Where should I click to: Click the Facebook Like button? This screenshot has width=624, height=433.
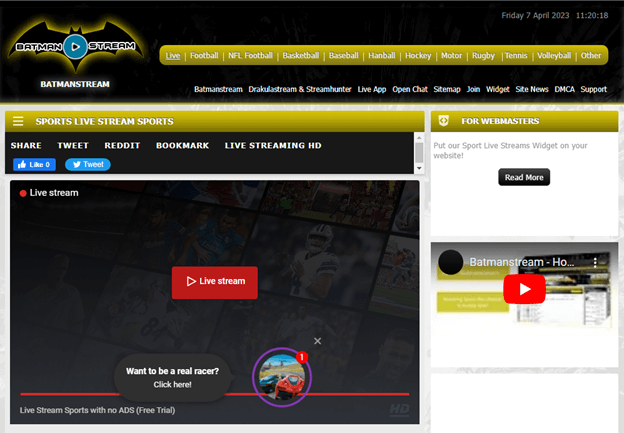pyautogui.click(x=34, y=164)
